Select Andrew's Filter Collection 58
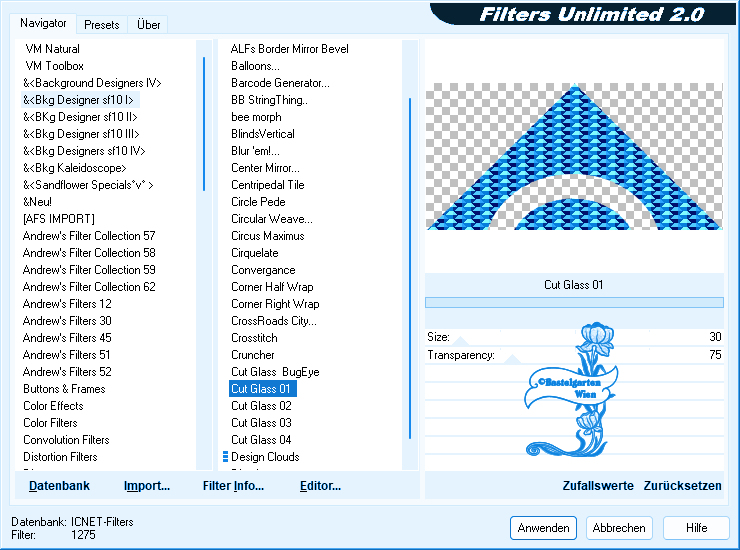Image resolution: width=740 pixels, height=550 pixels. point(89,253)
